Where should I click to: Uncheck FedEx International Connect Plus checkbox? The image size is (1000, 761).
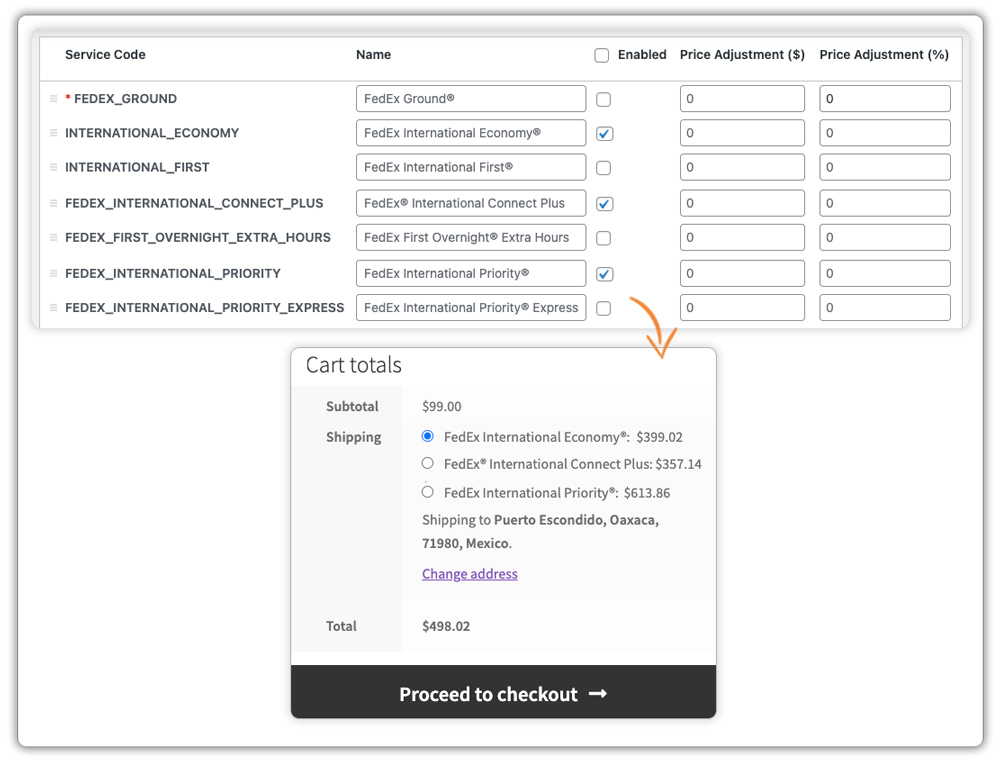(x=605, y=204)
